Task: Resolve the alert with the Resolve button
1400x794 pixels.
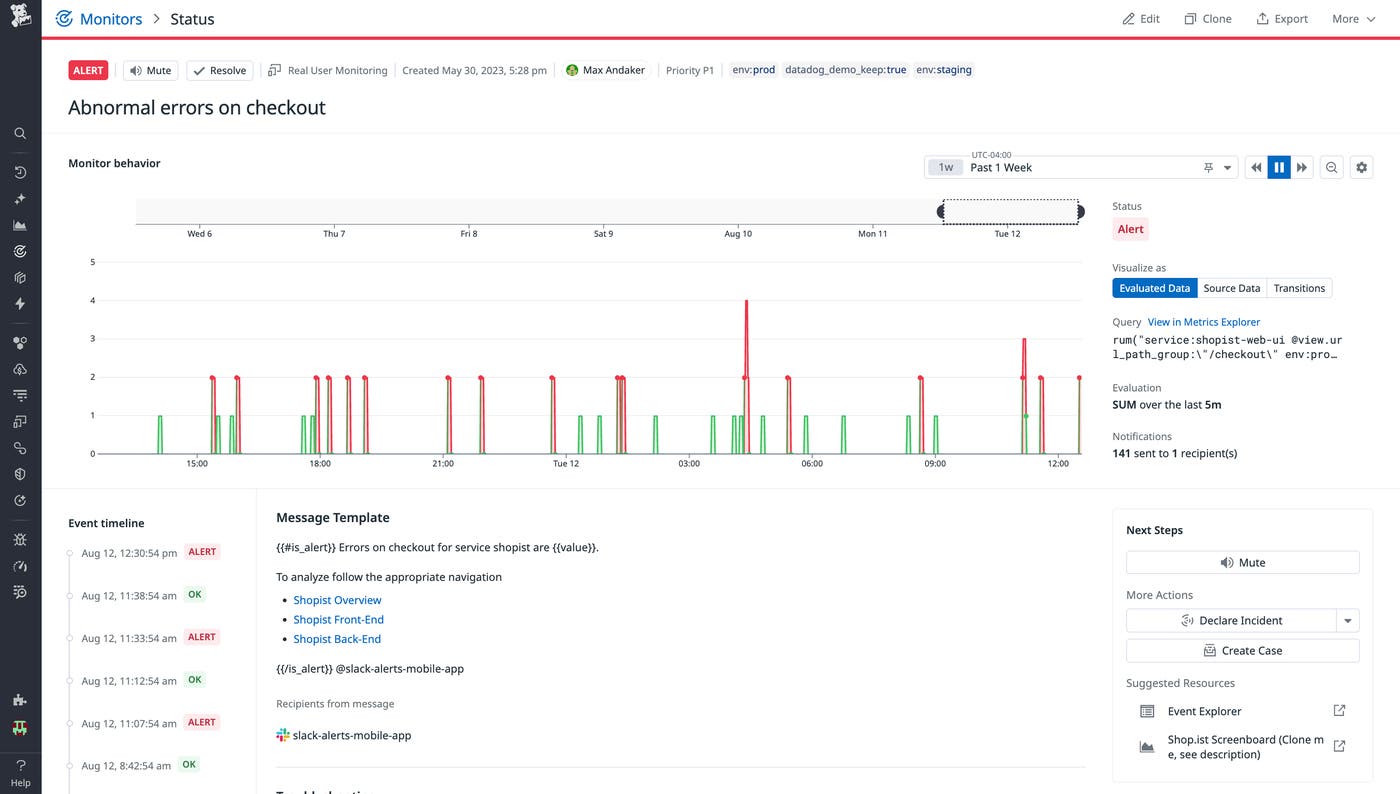Action: point(219,70)
